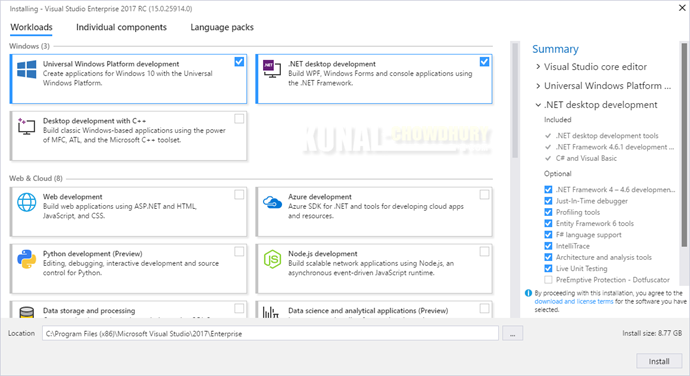Click the Node.js hexagon logo icon

tap(272, 259)
